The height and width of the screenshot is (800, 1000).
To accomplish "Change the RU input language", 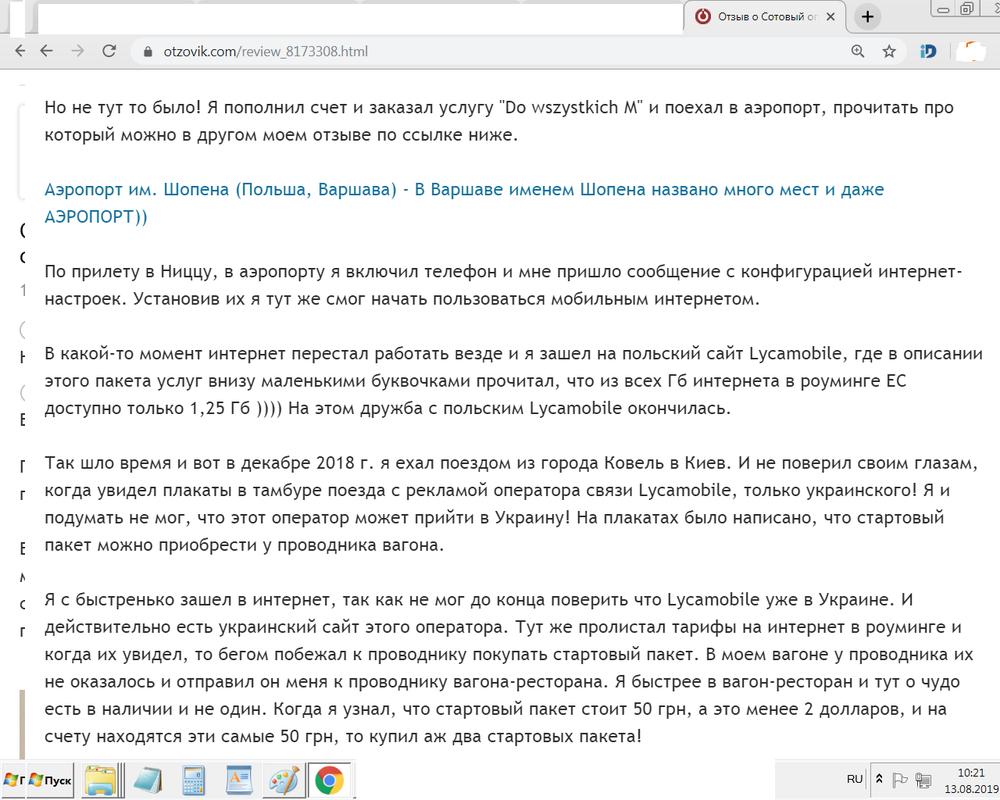I will 855,779.
